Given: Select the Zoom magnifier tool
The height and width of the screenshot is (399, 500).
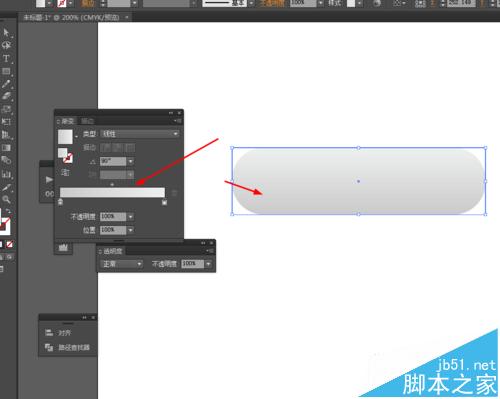Looking at the screenshot, I should pos(6,199).
